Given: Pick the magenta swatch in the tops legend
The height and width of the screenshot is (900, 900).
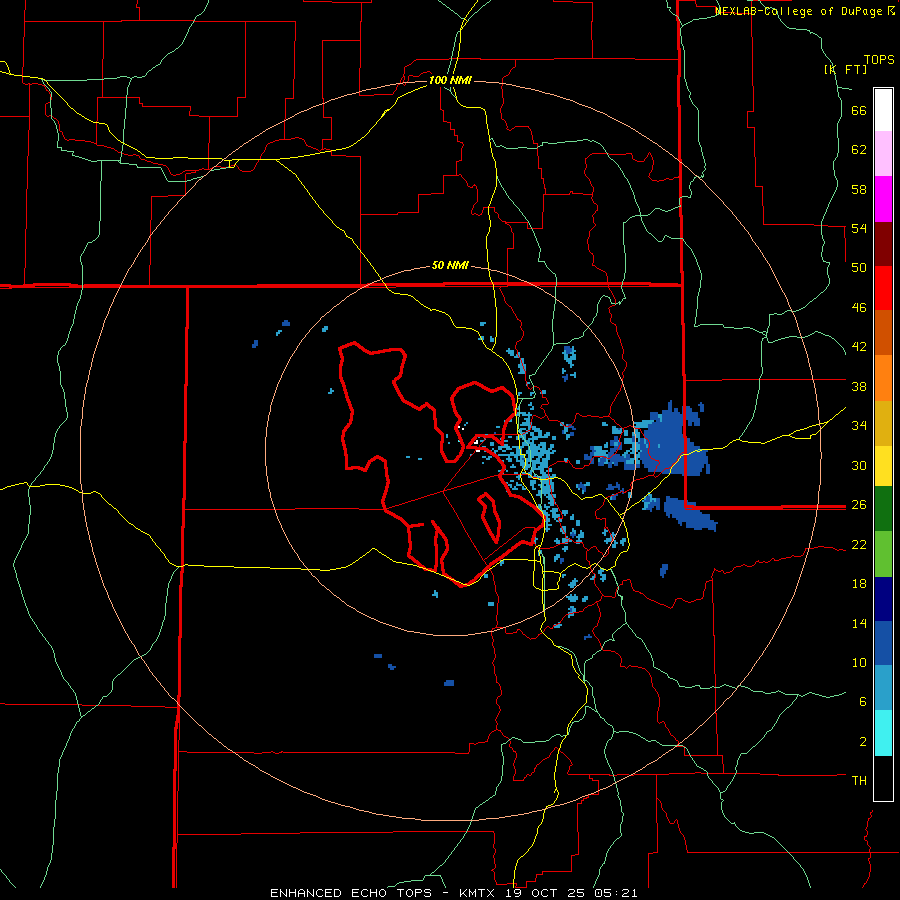Looking at the screenshot, I should [x=883, y=199].
